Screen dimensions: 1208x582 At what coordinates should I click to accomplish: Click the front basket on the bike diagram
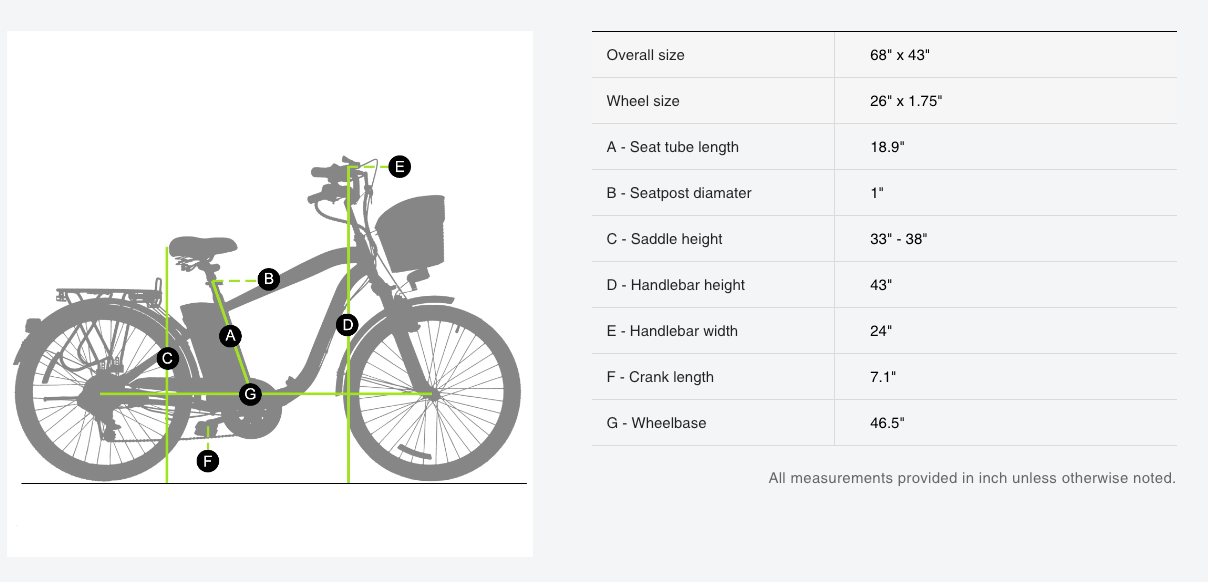(x=409, y=235)
